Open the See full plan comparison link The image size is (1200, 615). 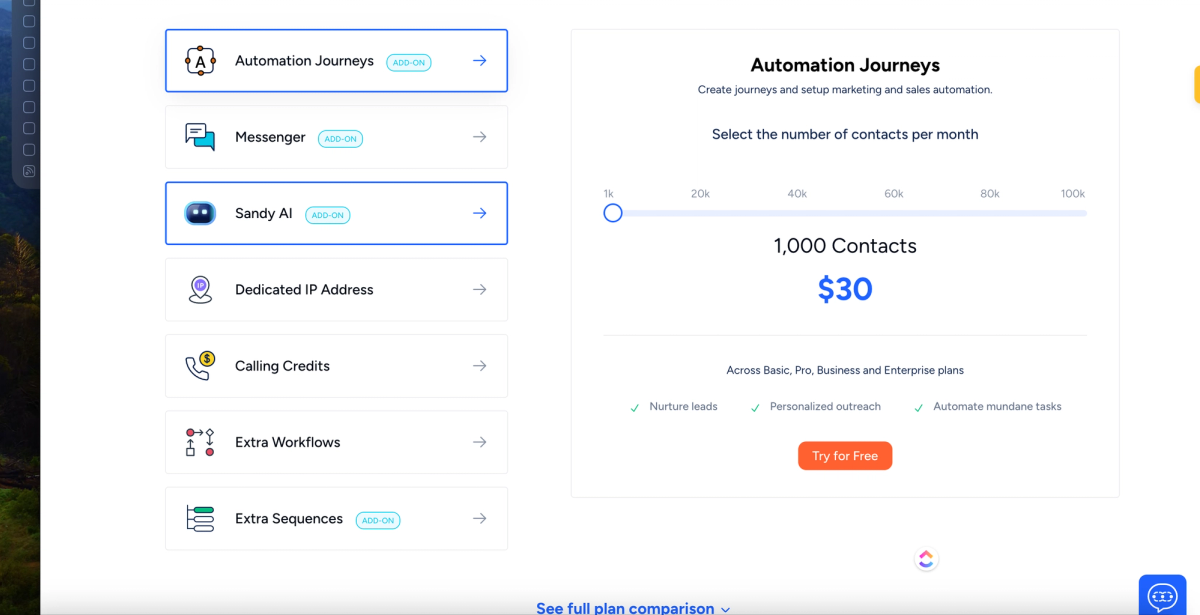click(x=625, y=608)
